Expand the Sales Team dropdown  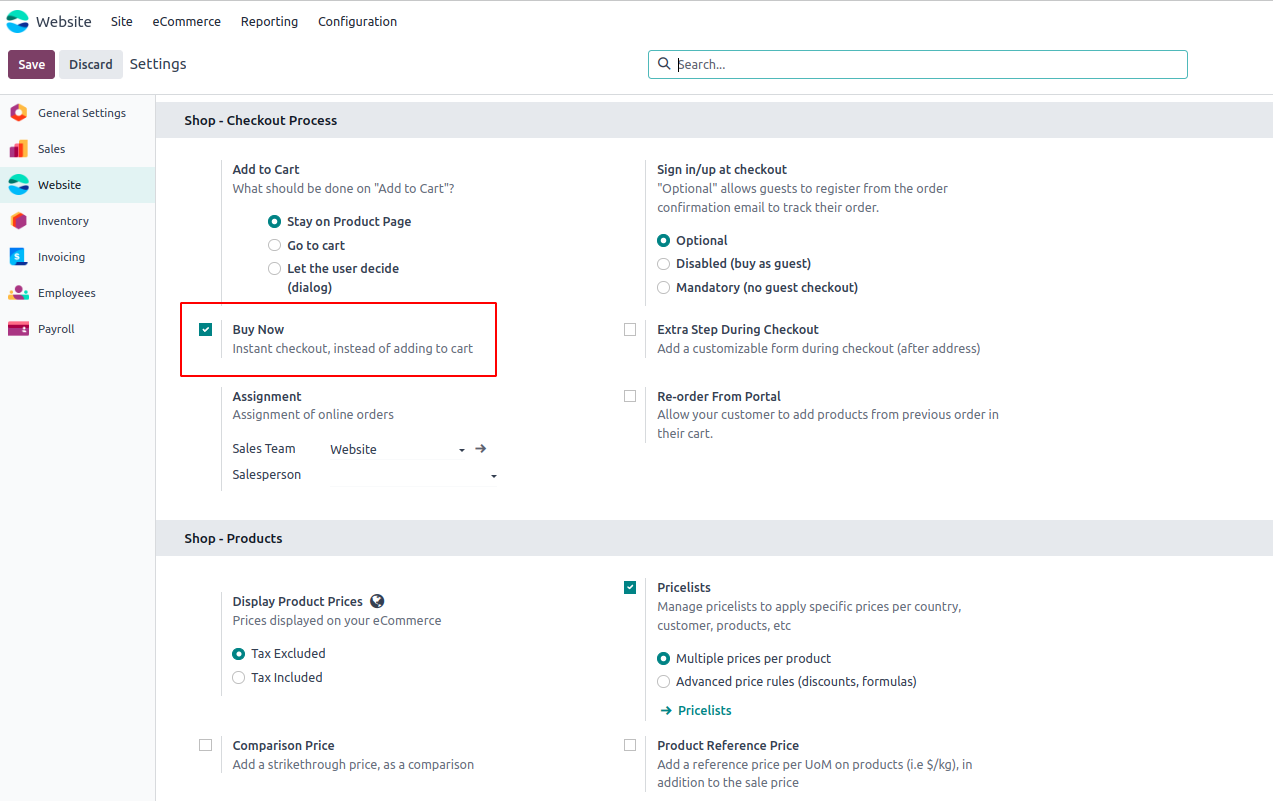(461, 450)
